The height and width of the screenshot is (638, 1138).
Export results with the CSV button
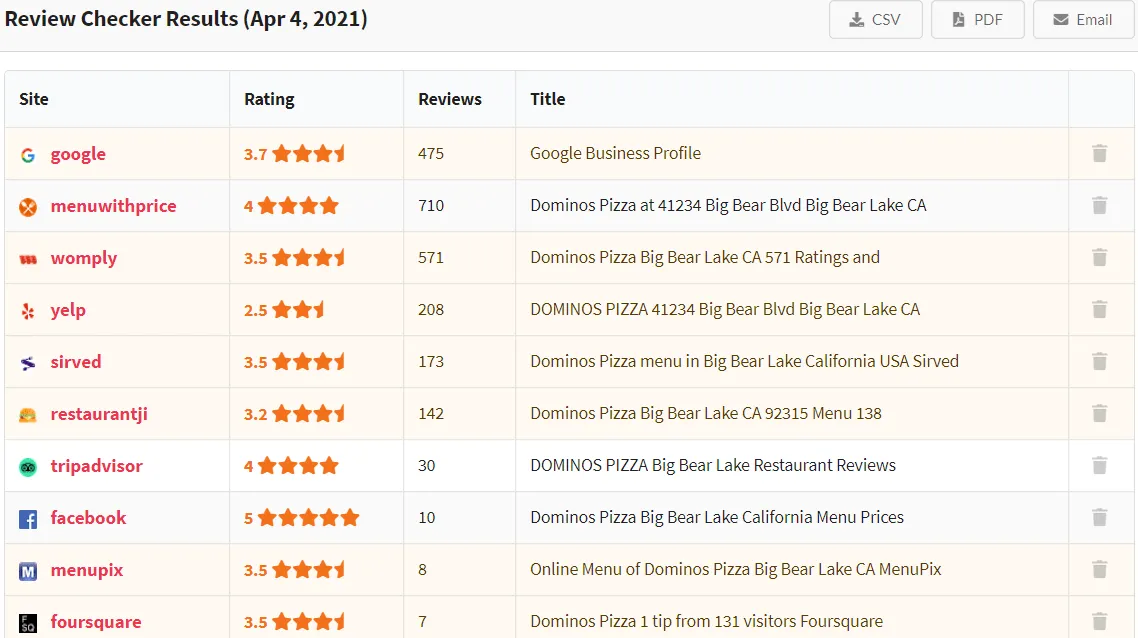[x=875, y=20]
